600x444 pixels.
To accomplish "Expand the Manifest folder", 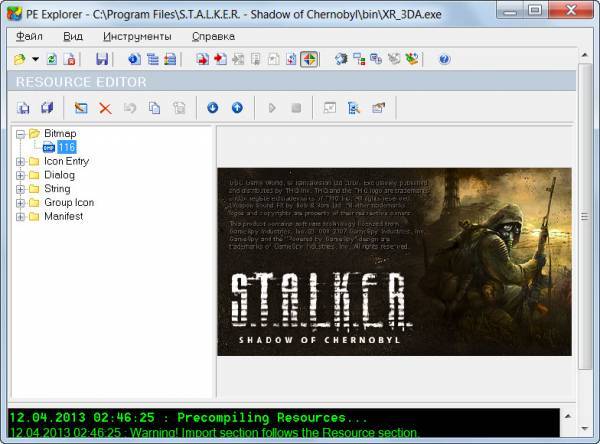I will coord(21,217).
